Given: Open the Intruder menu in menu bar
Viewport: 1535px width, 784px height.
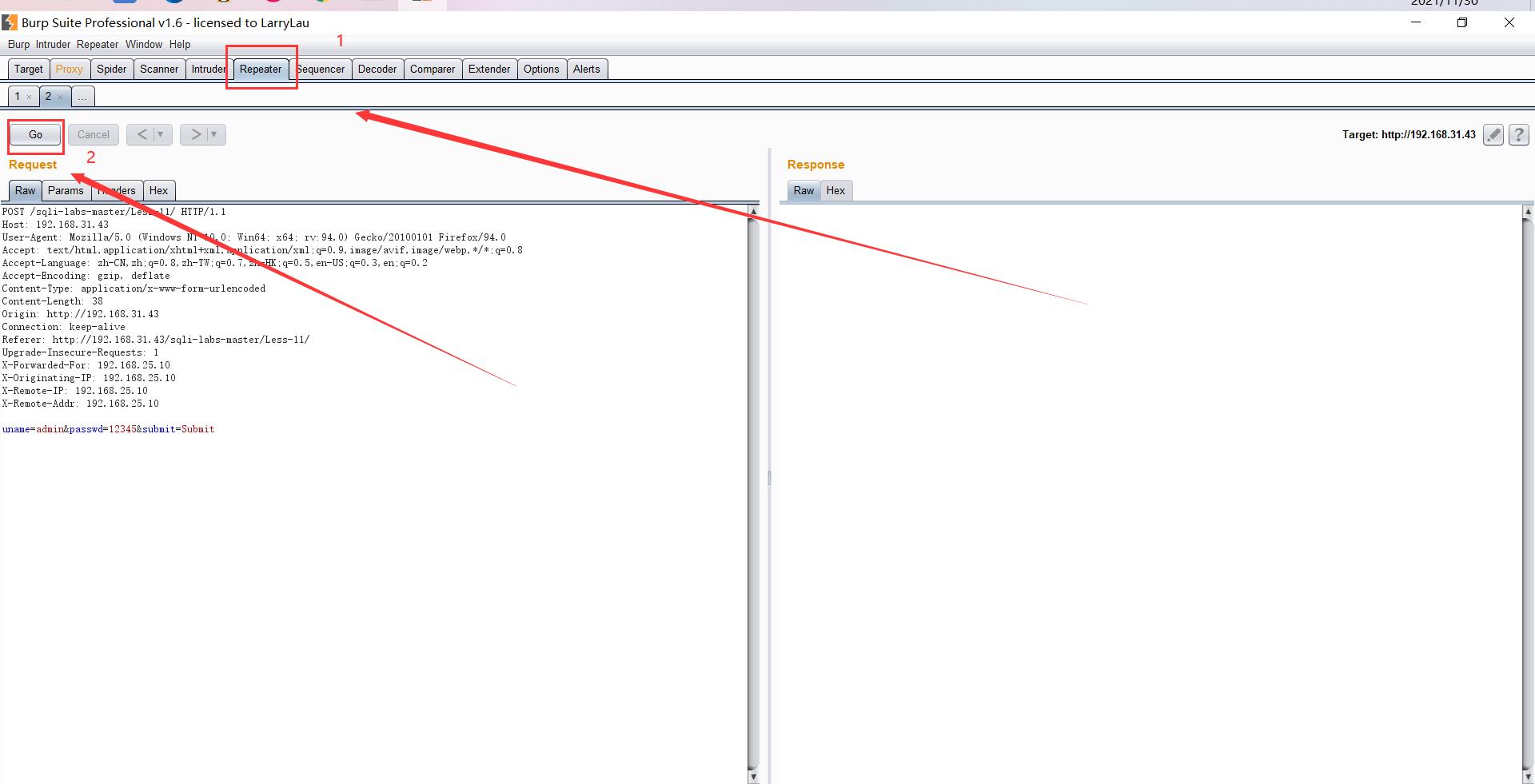Looking at the screenshot, I should pos(53,44).
